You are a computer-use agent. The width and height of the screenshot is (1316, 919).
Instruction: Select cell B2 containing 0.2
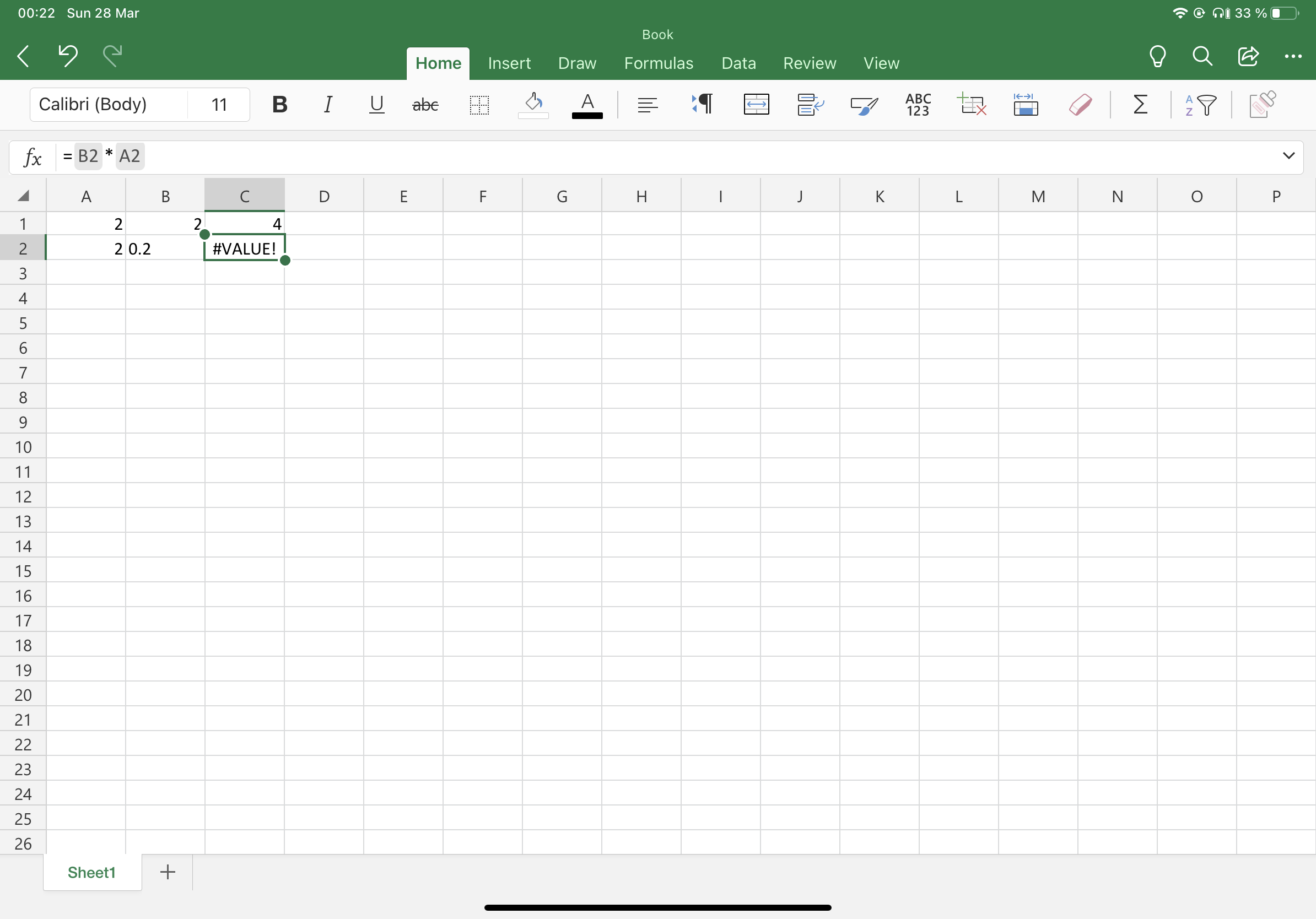165,248
